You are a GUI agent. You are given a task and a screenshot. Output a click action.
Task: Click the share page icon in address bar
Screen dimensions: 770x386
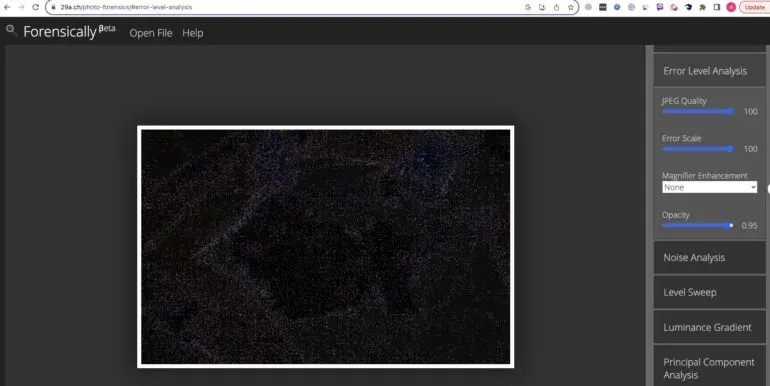(x=556, y=7)
